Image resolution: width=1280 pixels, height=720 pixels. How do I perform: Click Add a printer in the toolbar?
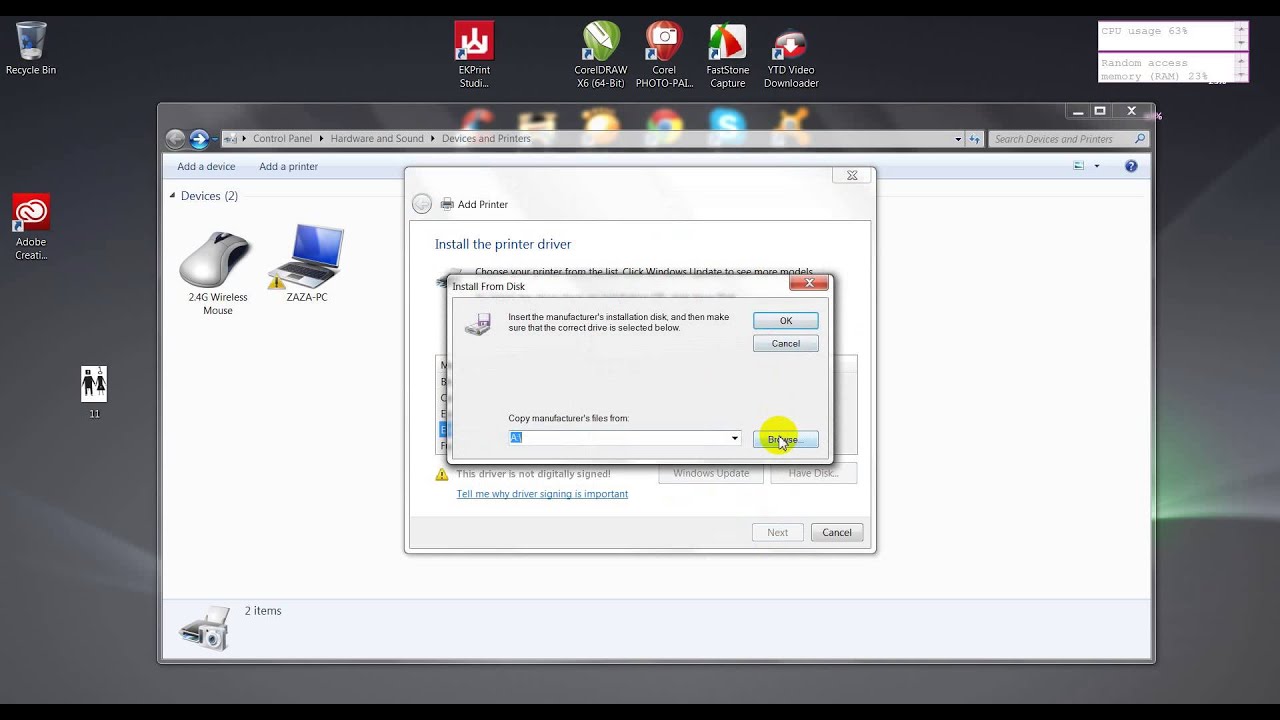[288, 167]
